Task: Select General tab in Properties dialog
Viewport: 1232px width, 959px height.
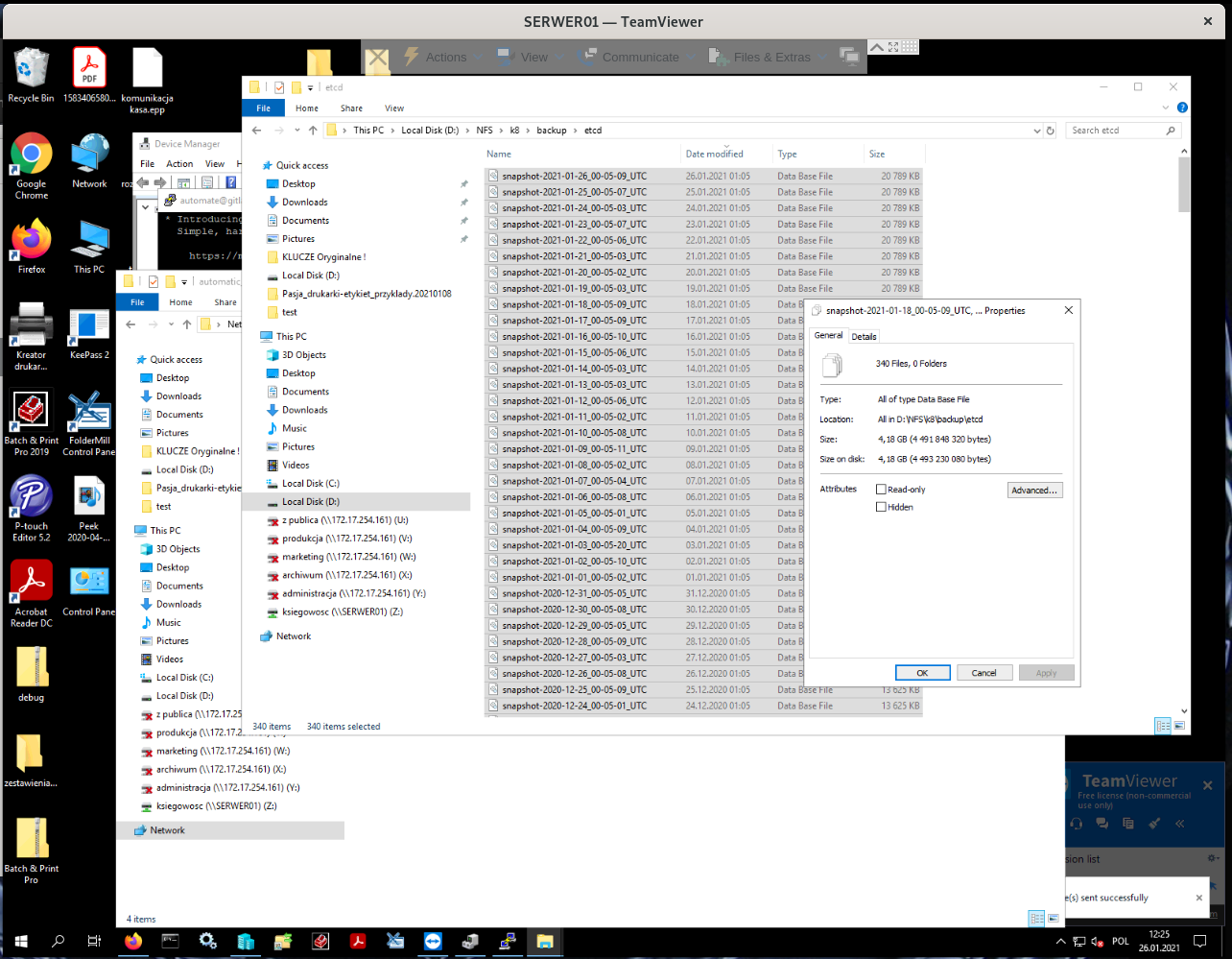Action: (x=828, y=336)
